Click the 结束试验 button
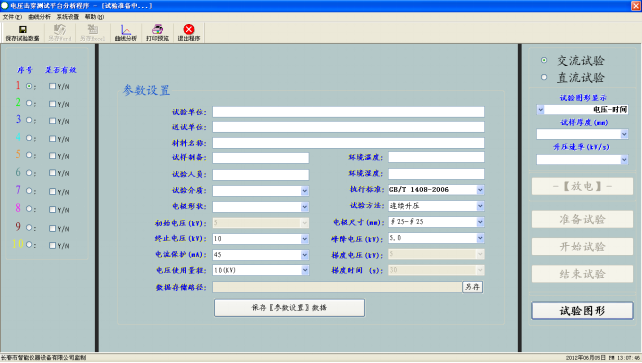This screenshot has width=642, height=363. [582, 274]
